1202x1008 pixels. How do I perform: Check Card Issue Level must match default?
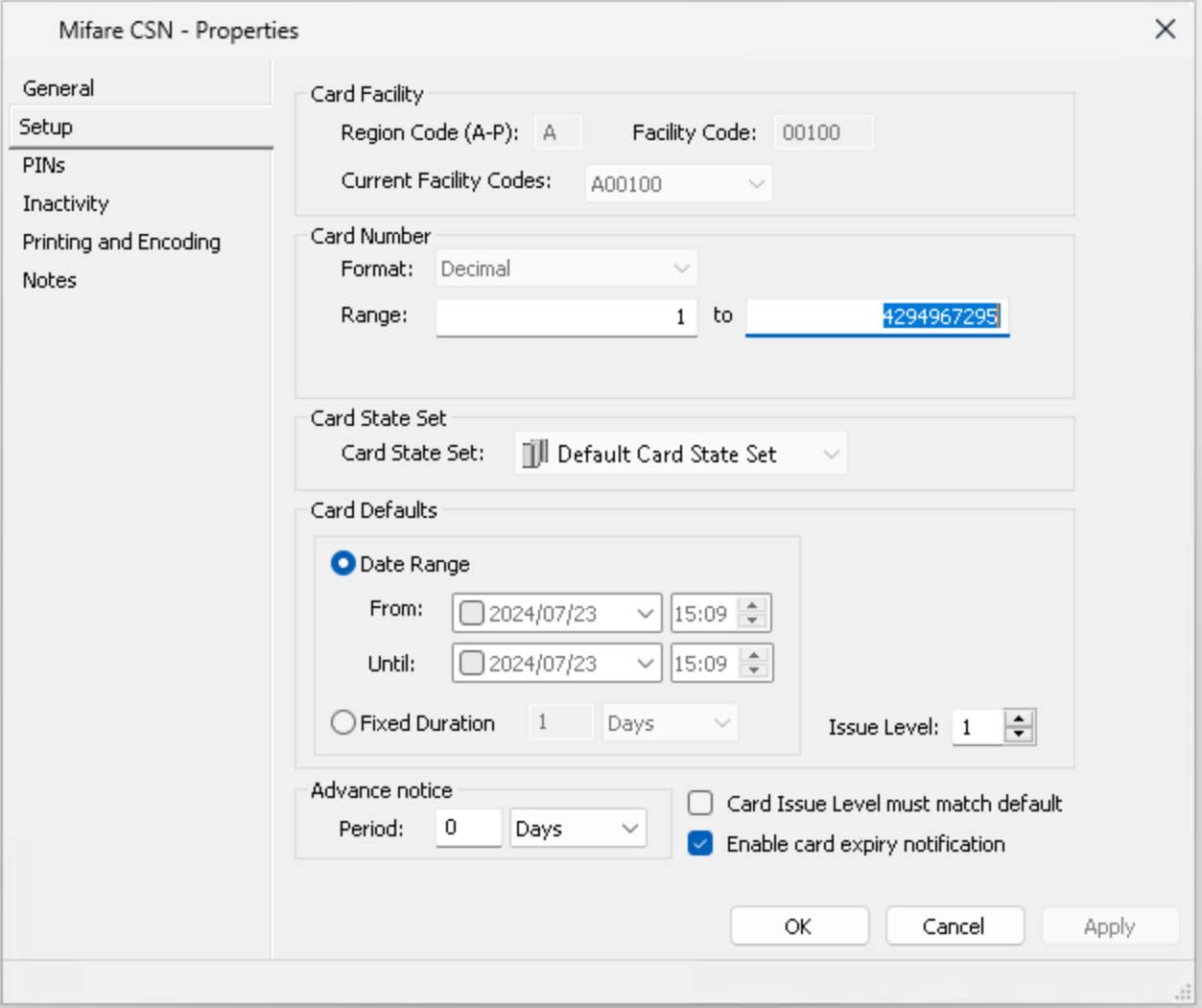[x=700, y=803]
